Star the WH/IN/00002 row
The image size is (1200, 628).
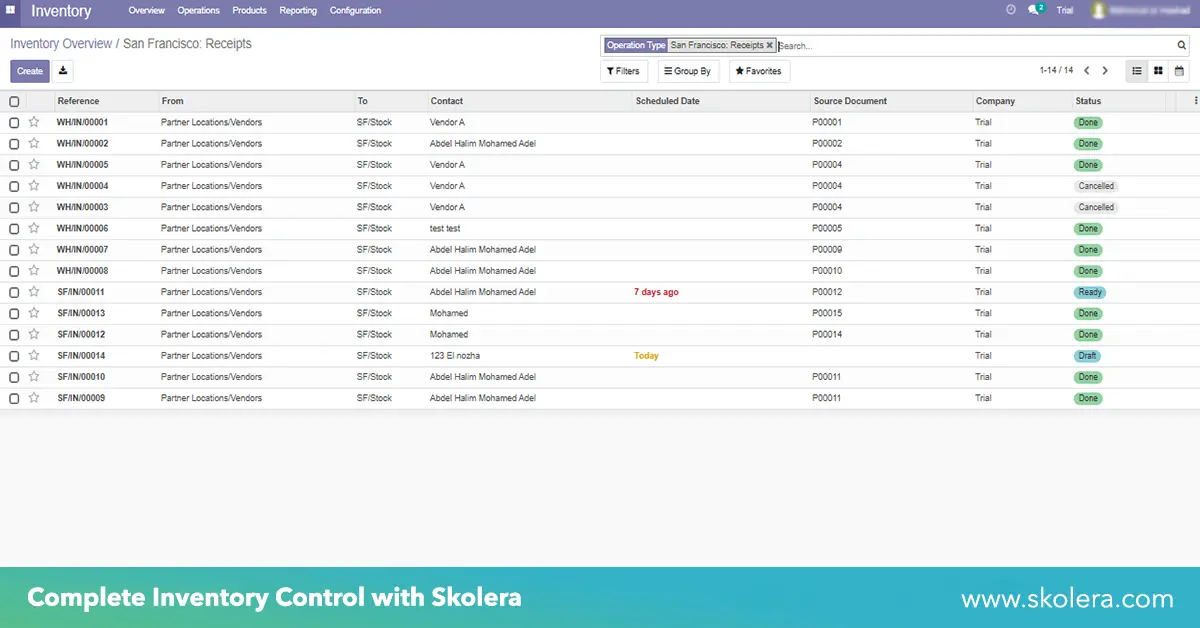(x=34, y=143)
